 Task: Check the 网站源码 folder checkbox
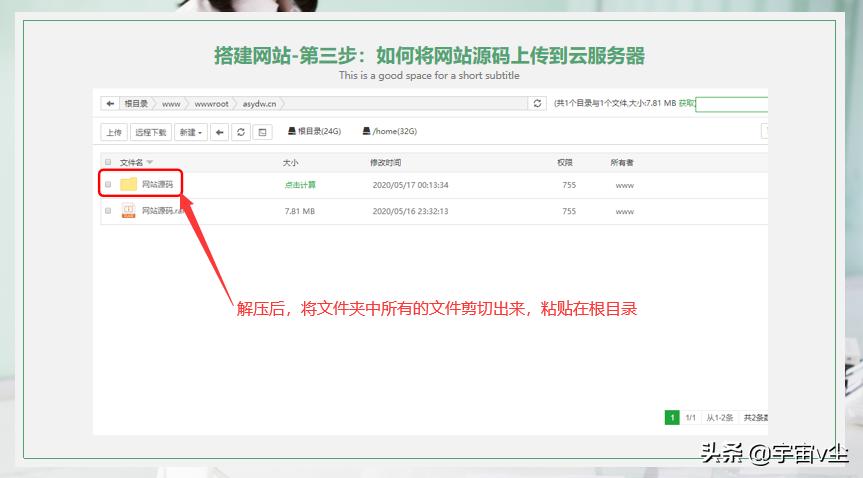click(x=108, y=184)
